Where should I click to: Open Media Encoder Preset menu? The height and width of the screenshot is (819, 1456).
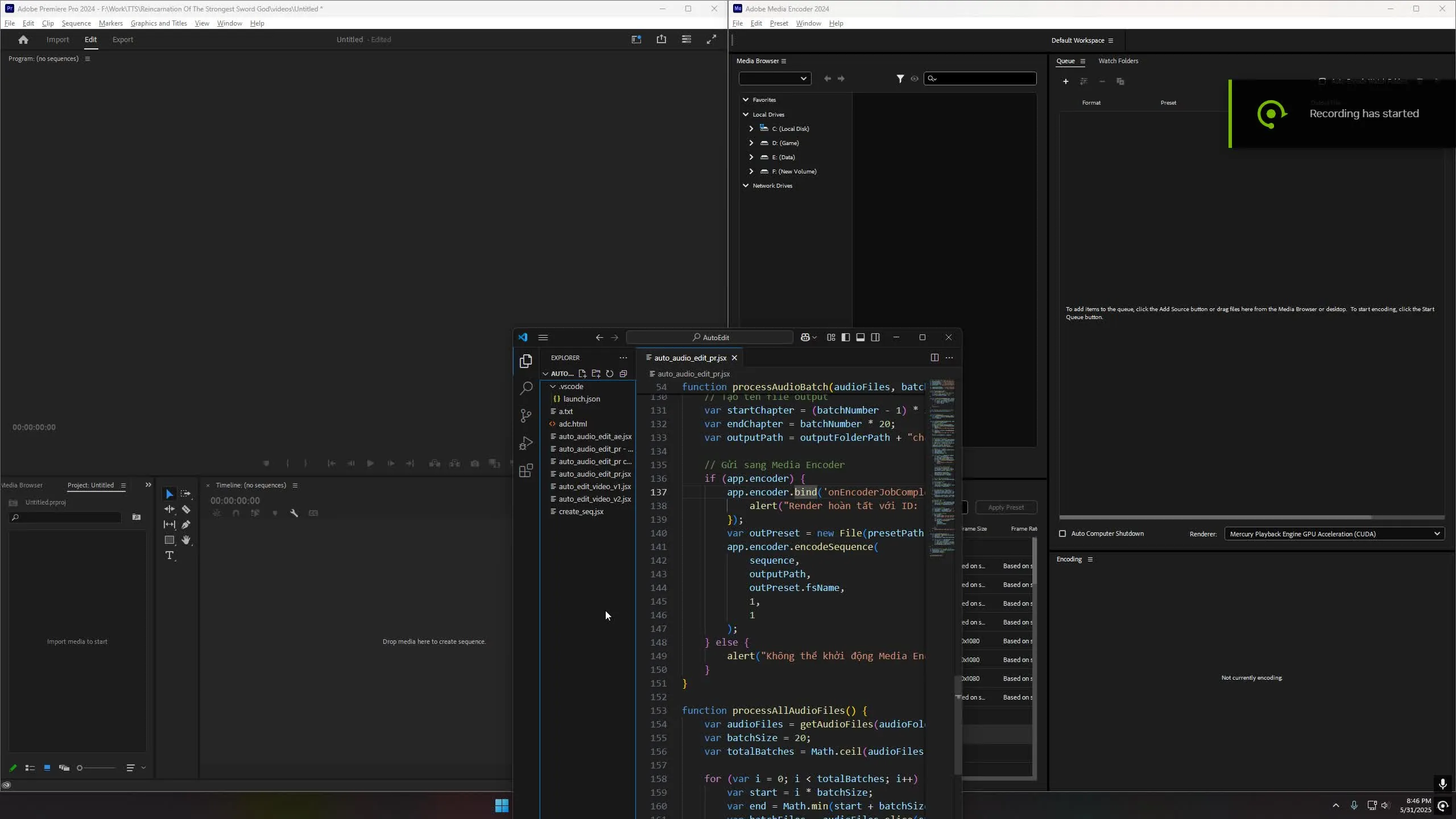779,23
